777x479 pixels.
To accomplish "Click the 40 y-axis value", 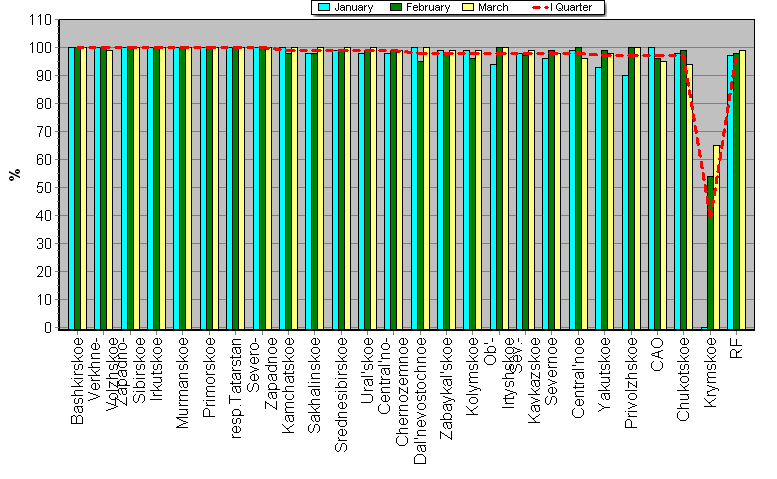I will point(44,216).
